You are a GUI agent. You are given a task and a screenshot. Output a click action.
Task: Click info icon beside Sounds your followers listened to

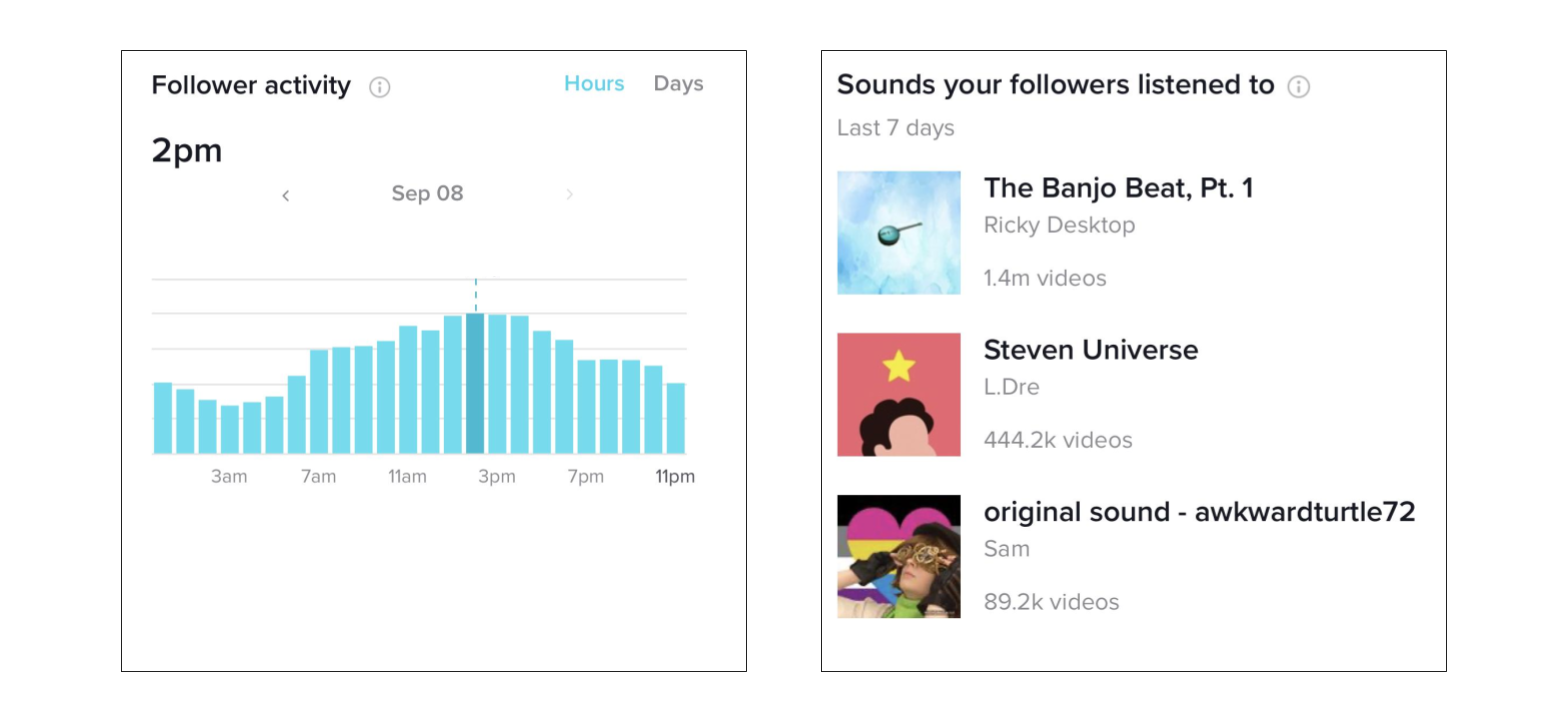coord(1298,86)
